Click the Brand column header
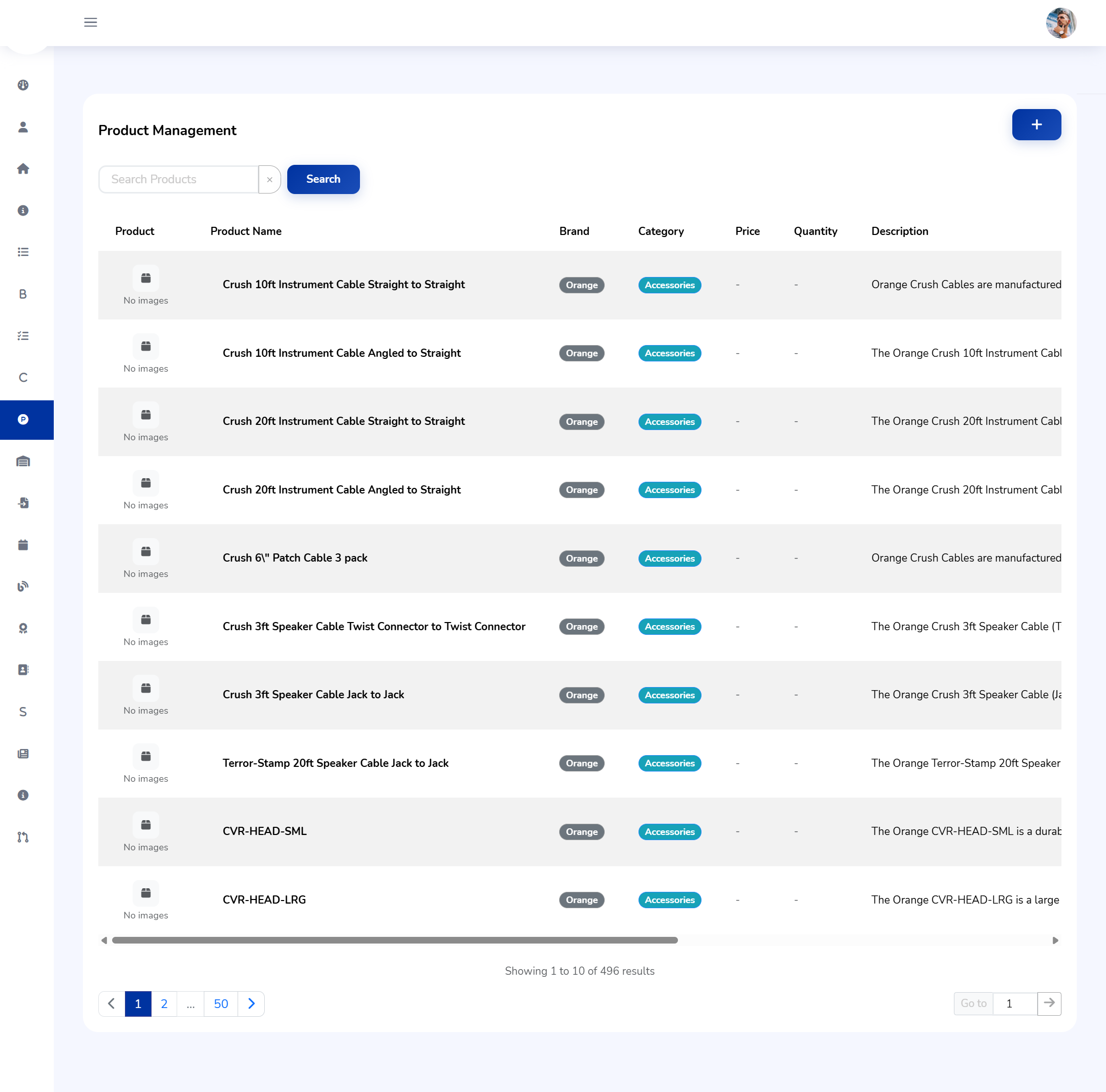Image resolution: width=1106 pixels, height=1092 pixels. [x=574, y=231]
